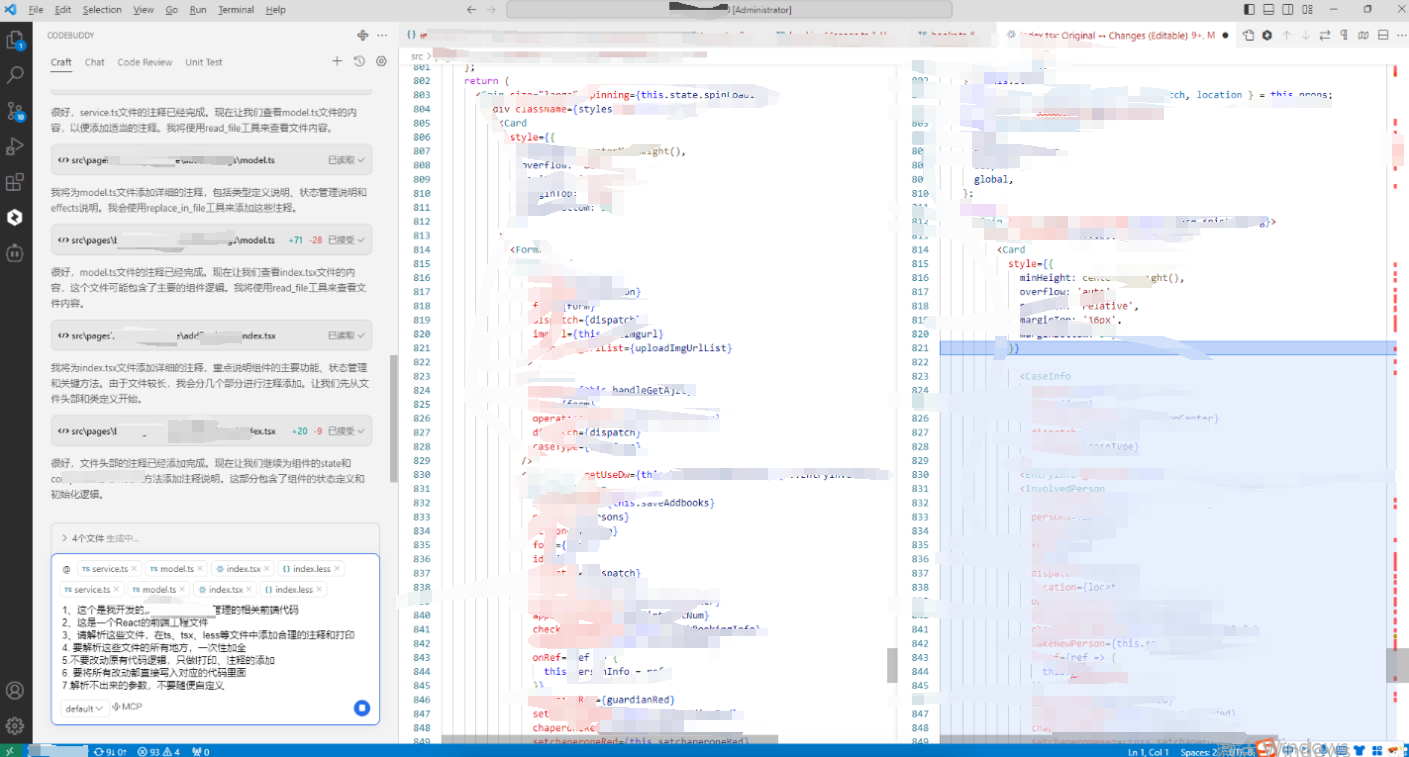Remove second-row index.tsx attachment chip

point(251,590)
